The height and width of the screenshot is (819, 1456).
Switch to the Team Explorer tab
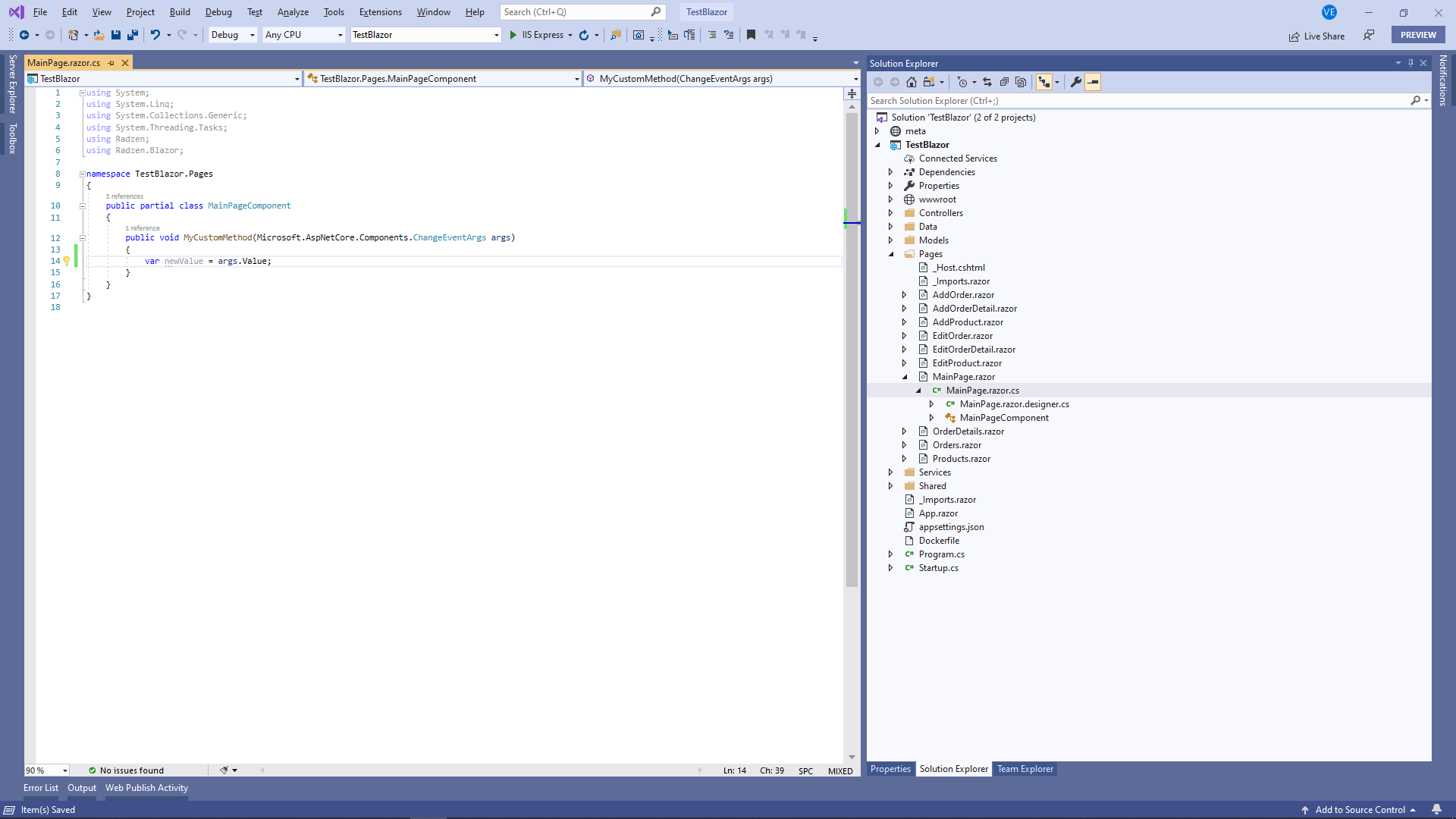point(1025,769)
